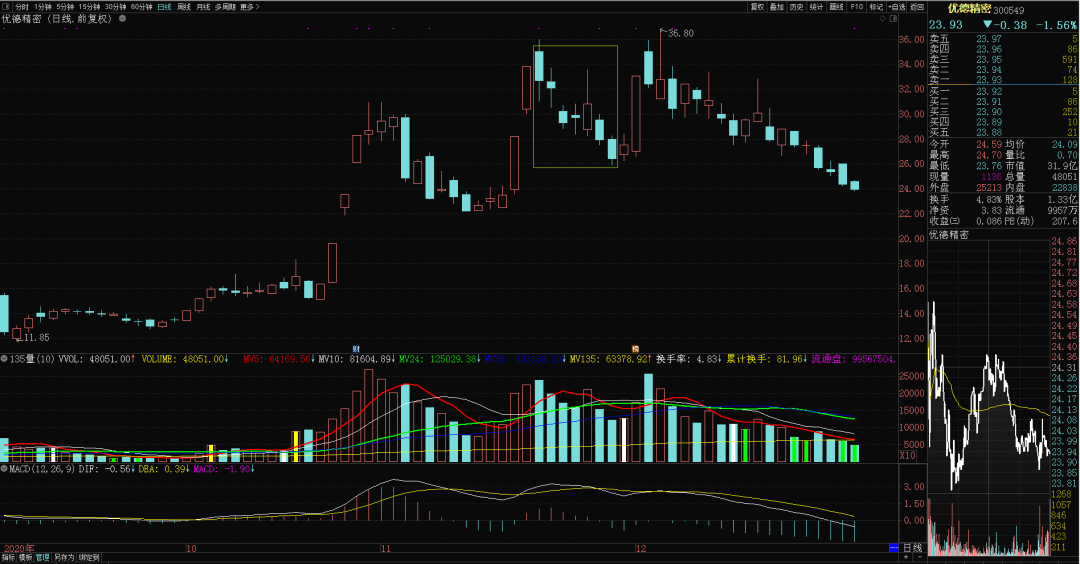Click stock code 300549
The width and height of the screenshot is (1080, 564).
point(1008,10)
